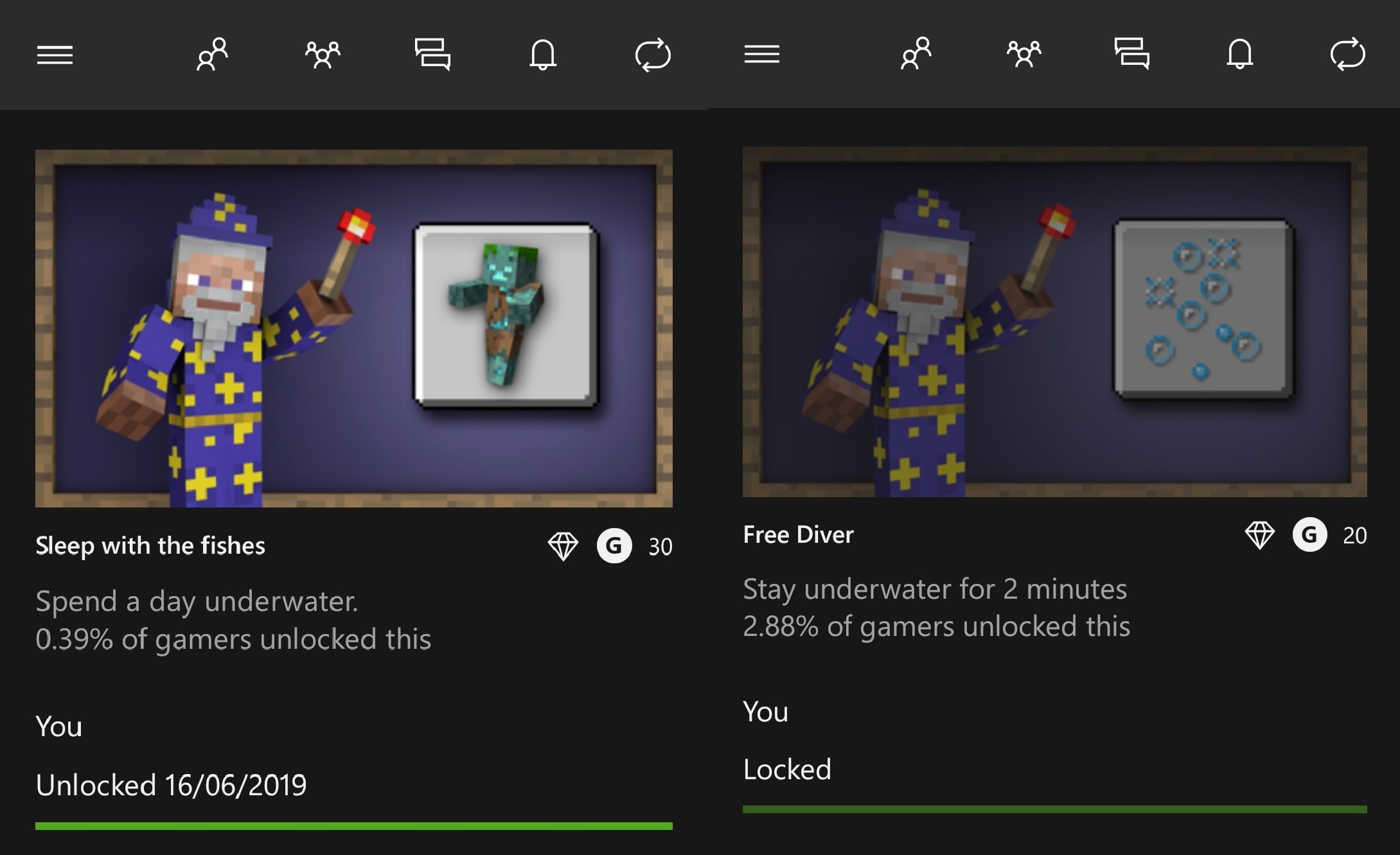Click 'You' label above Locked status
The width and height of the screenshot is (1400, 855).
pos(765,712)
